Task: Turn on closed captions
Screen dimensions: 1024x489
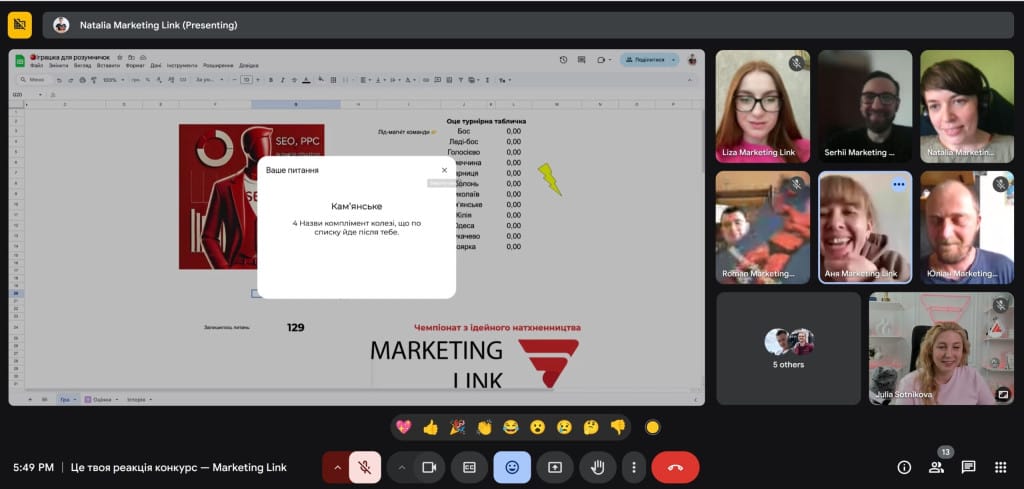Action: pos(469,467)
